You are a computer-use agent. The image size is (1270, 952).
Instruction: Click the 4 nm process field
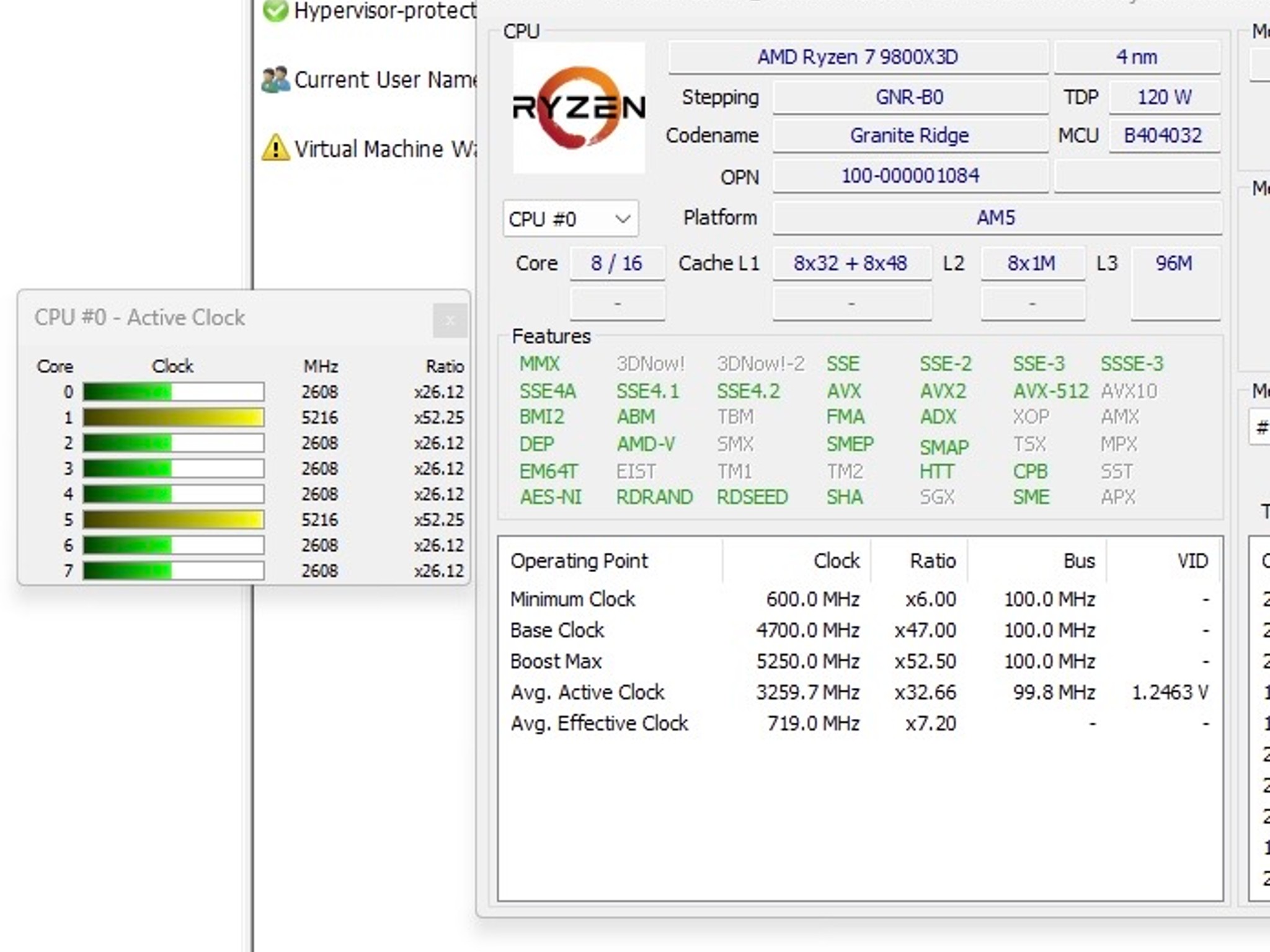[x=1137, y=57]
